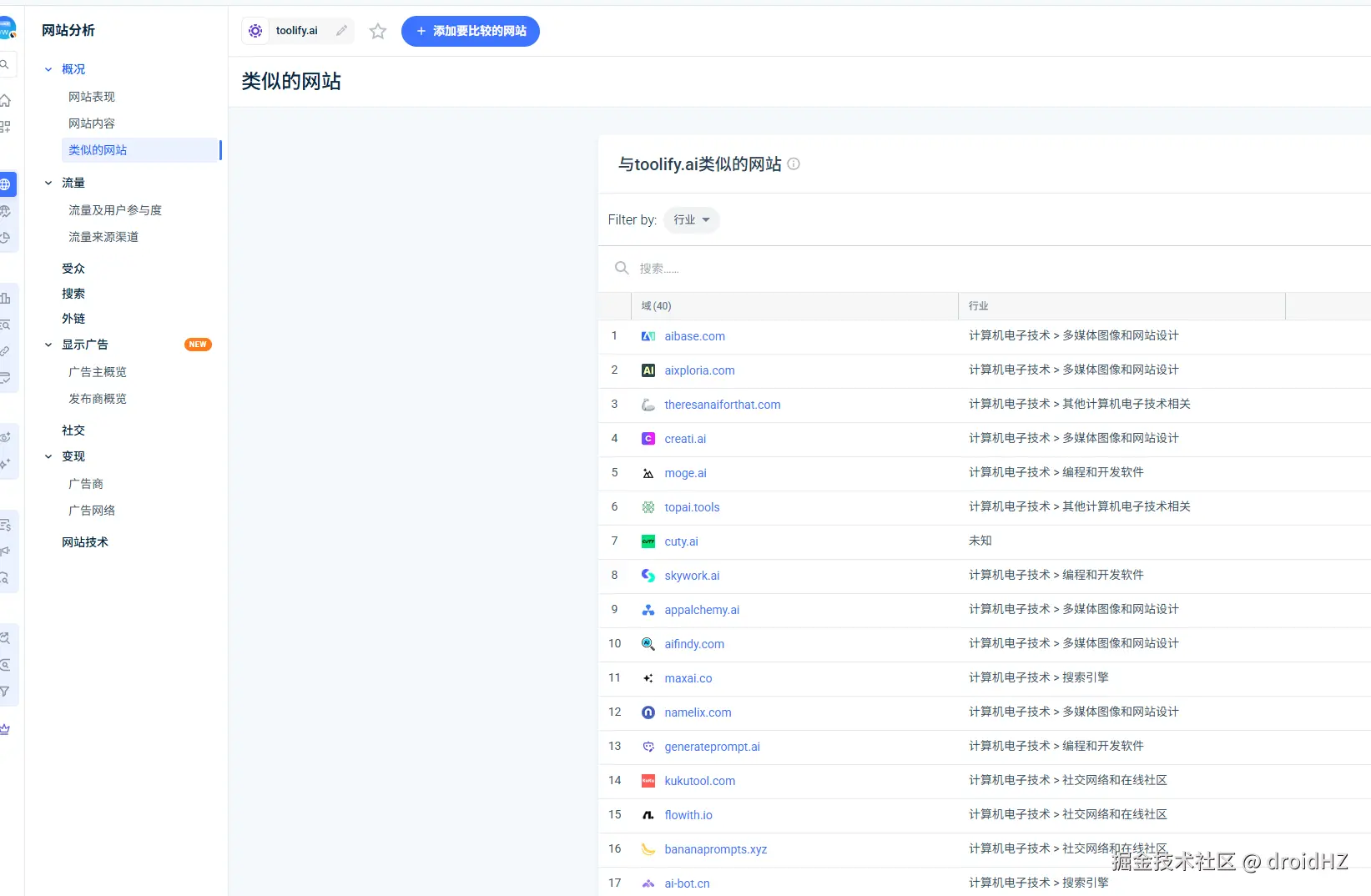Click the generateprompt.ai favicon
The image size is (1371, 896).
(648, 747)
